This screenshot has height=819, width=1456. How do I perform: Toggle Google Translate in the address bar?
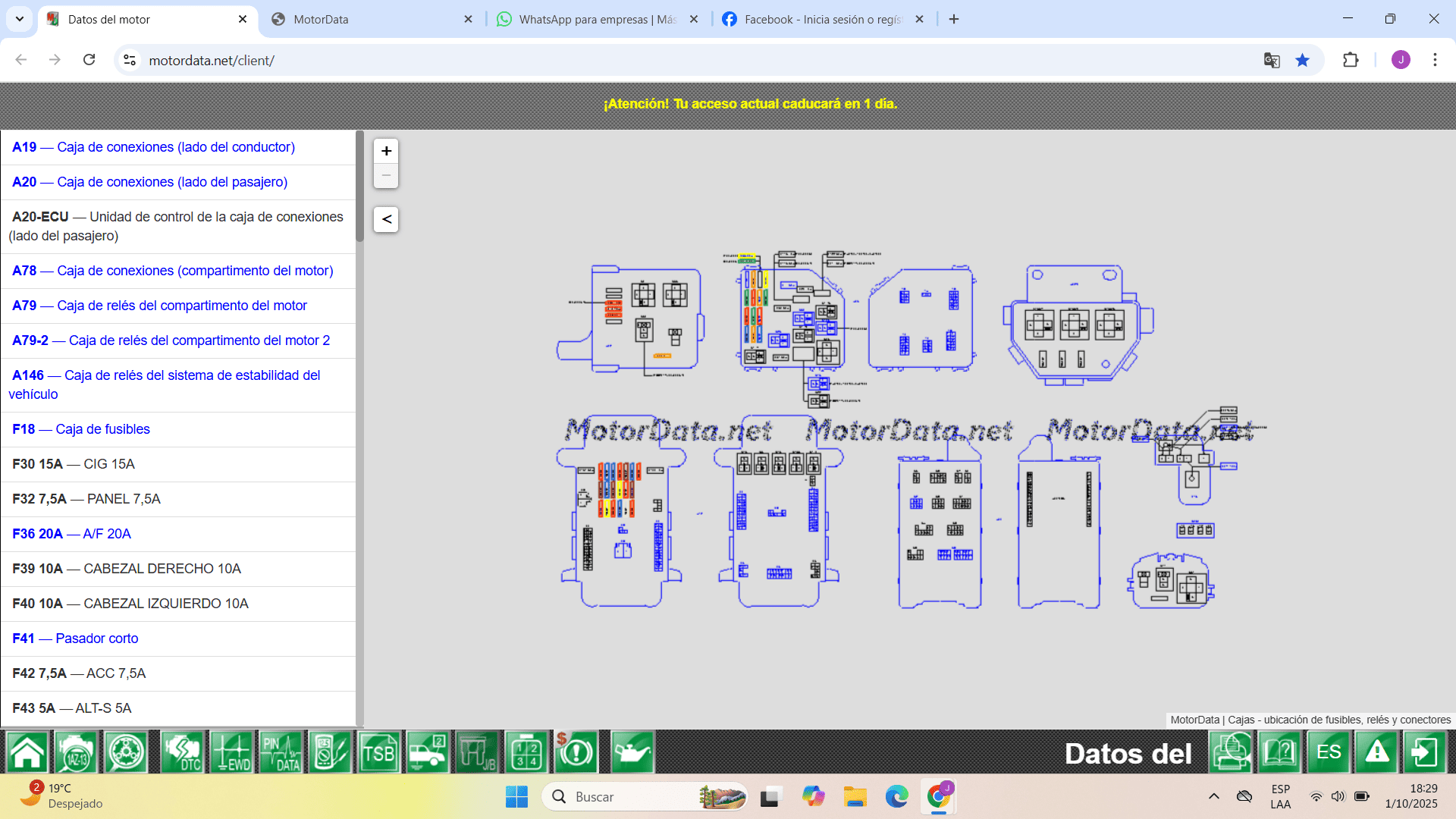tap(1272, 60)
